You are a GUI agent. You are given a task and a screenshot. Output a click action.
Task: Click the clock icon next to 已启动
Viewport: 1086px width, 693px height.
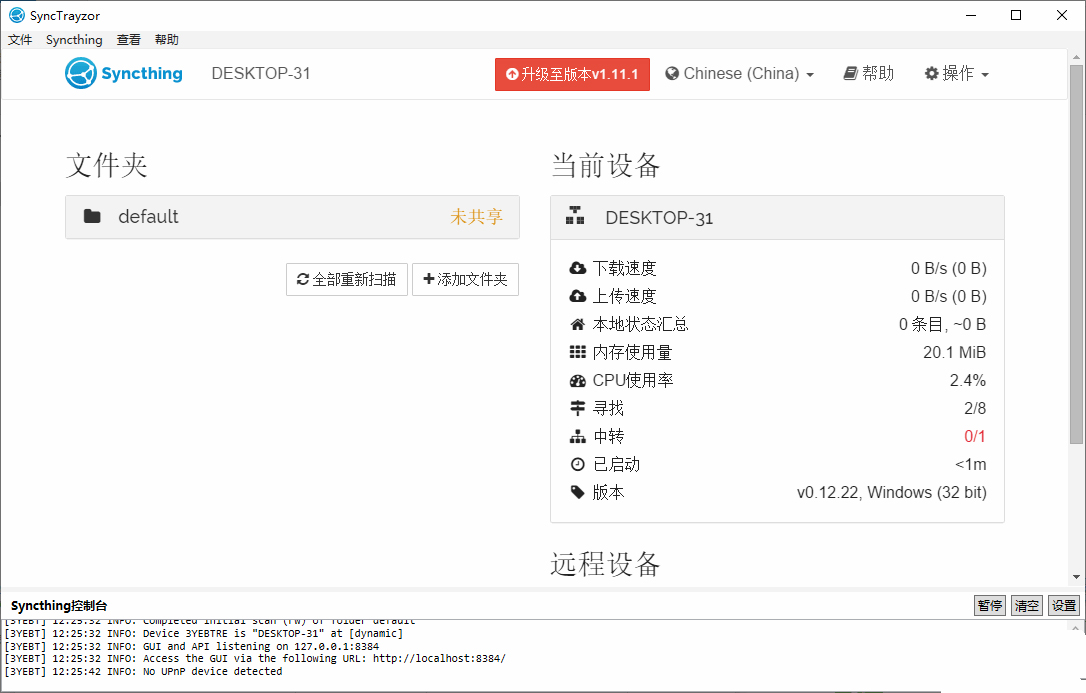[578, 465]
